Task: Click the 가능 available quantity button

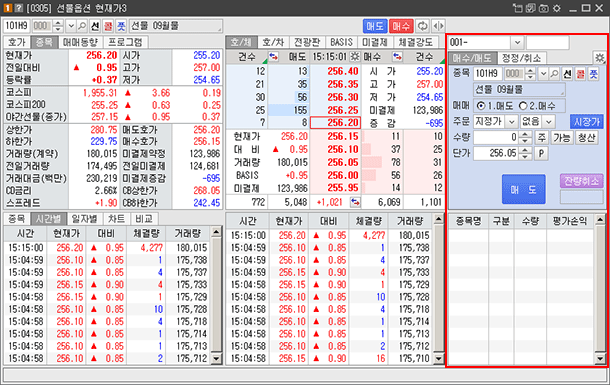Action: click(x=561, y=137)
